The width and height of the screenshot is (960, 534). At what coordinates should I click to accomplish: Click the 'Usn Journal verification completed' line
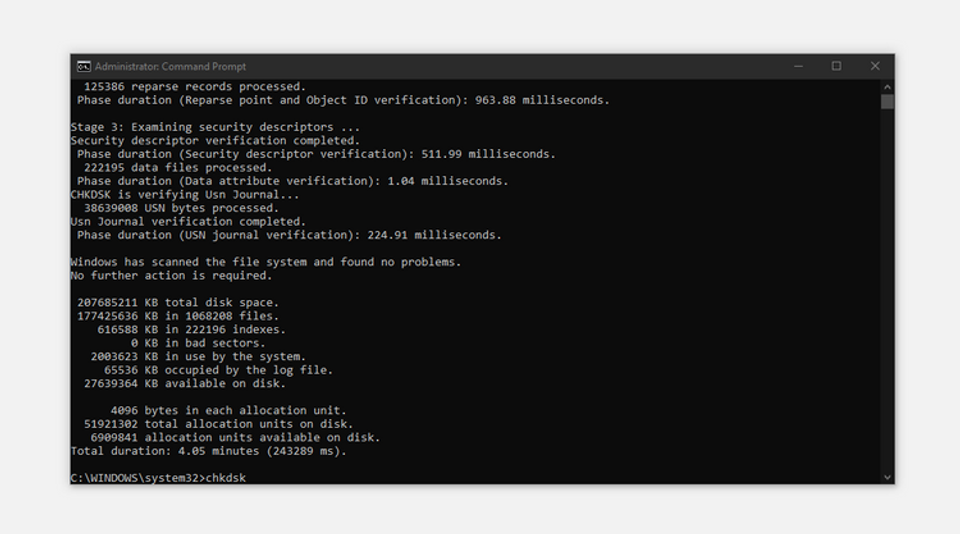pyautogui.click(x=188, y=222)
